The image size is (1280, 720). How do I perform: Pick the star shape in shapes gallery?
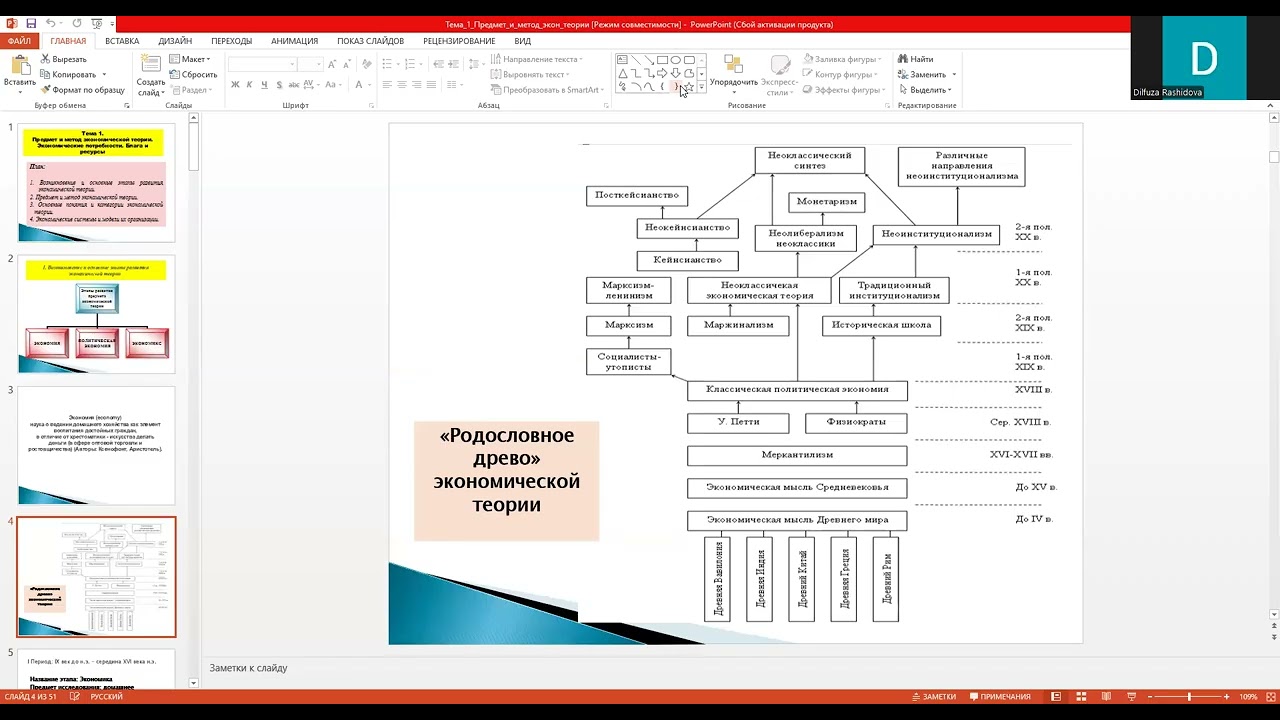pos(688,87)
